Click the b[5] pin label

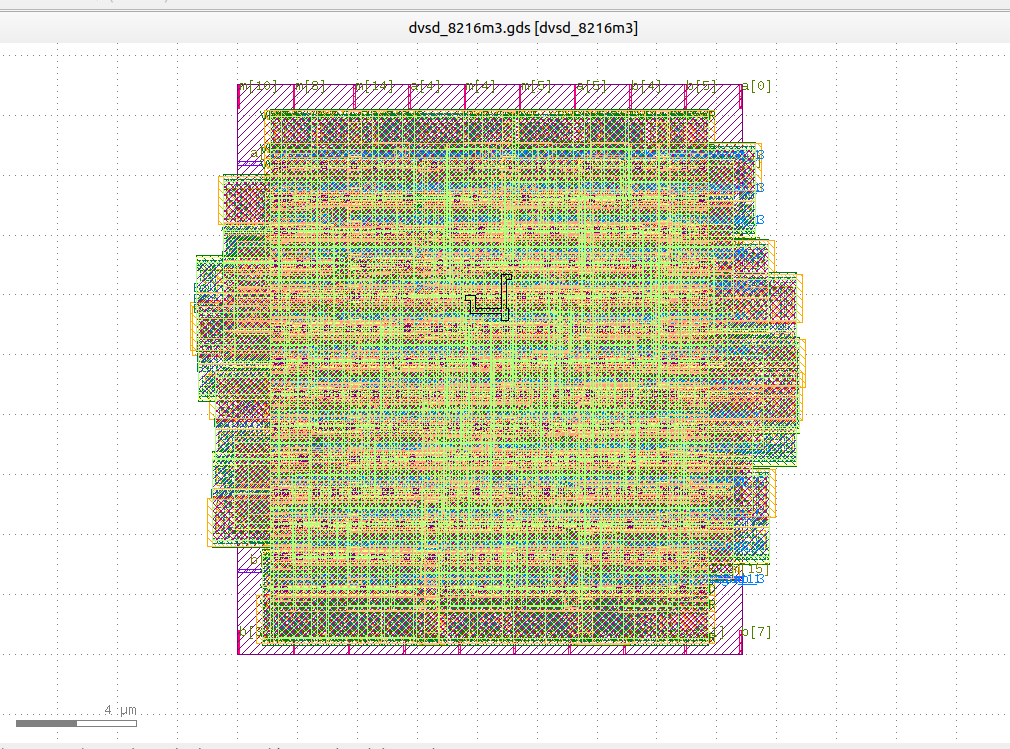701,87
